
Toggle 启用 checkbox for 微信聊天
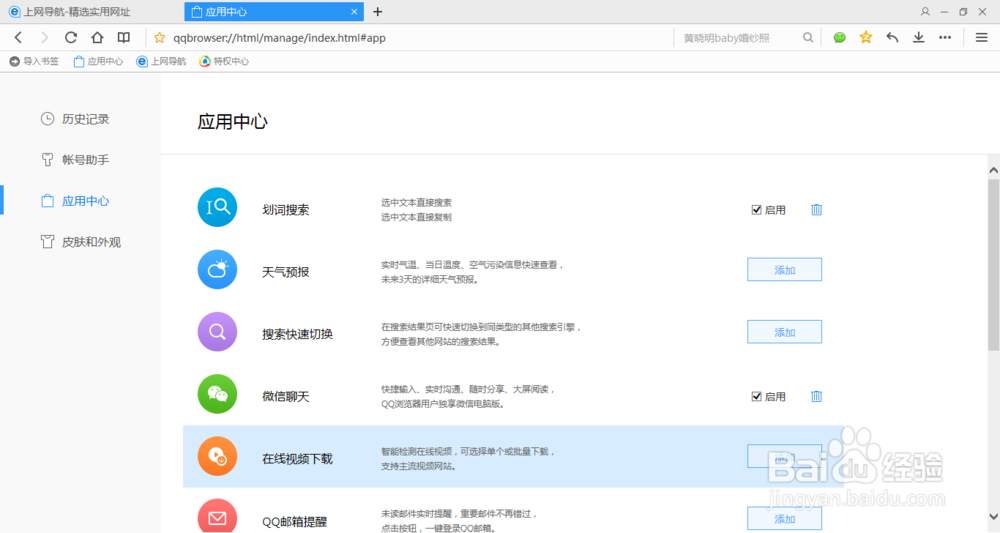pos(756,397)
